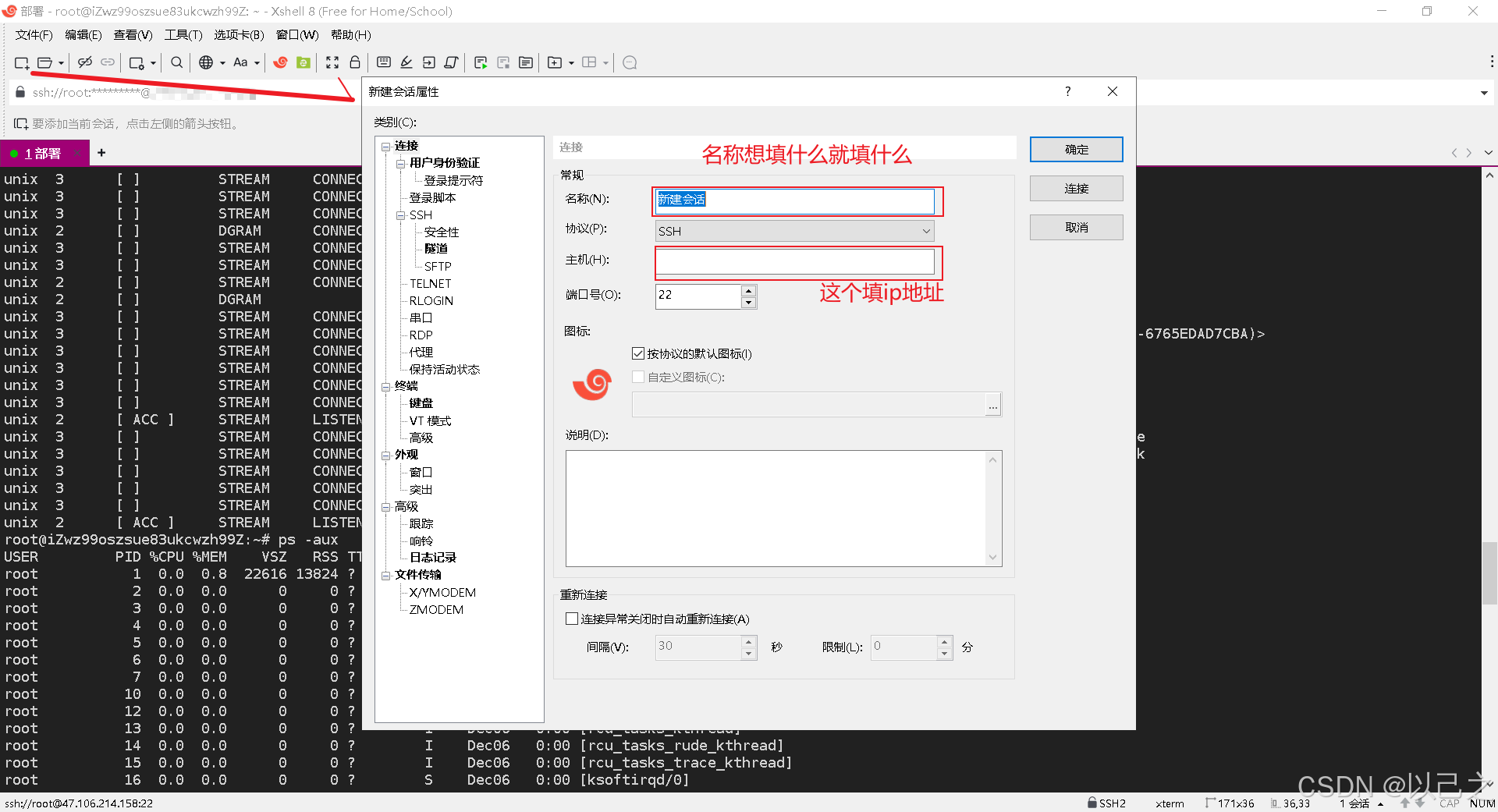Toggle full screen mode icon
This screenshot has height=812, width=1498.
coord(332,62)
